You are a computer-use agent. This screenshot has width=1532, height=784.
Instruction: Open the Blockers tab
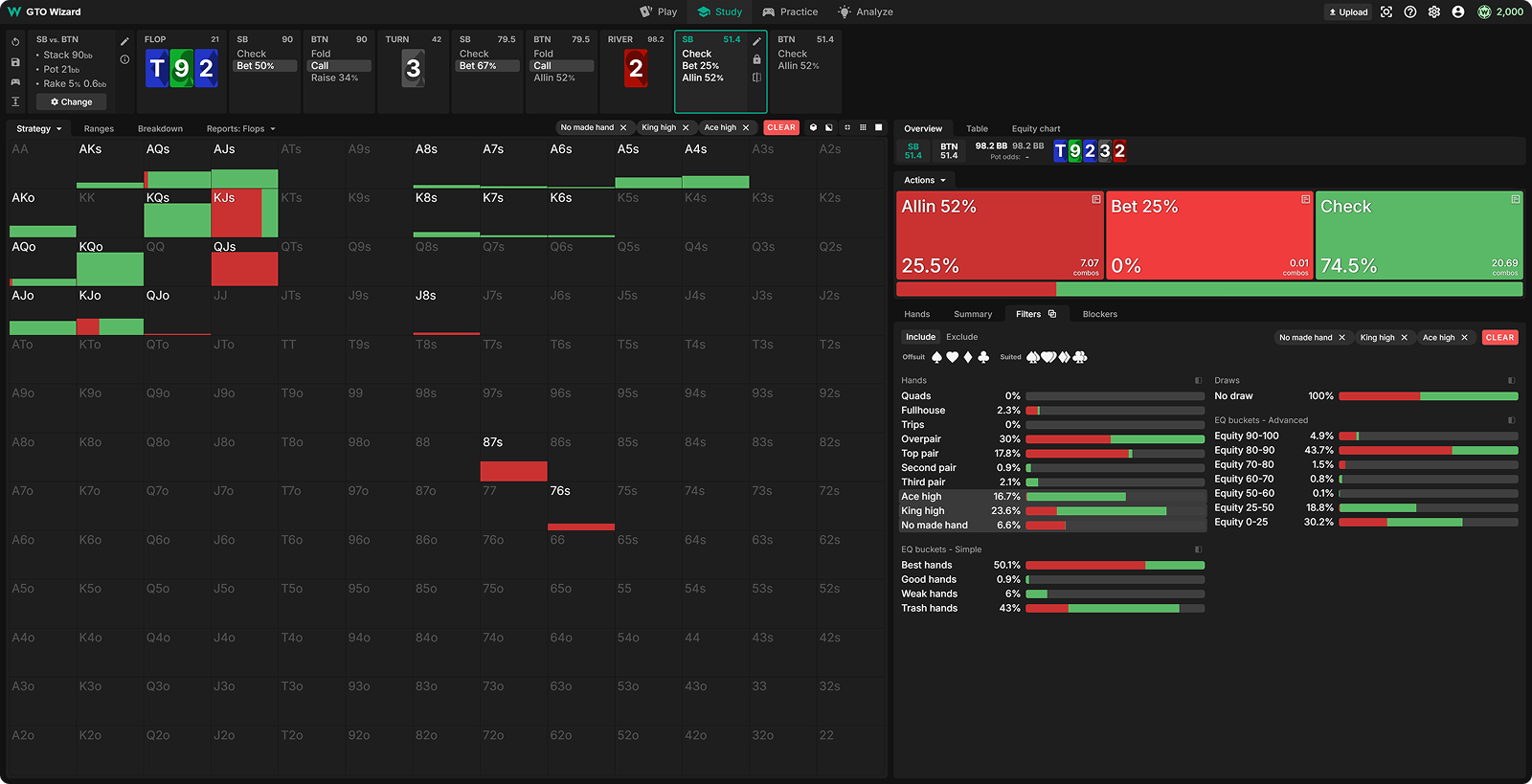tap(1099, 314)
